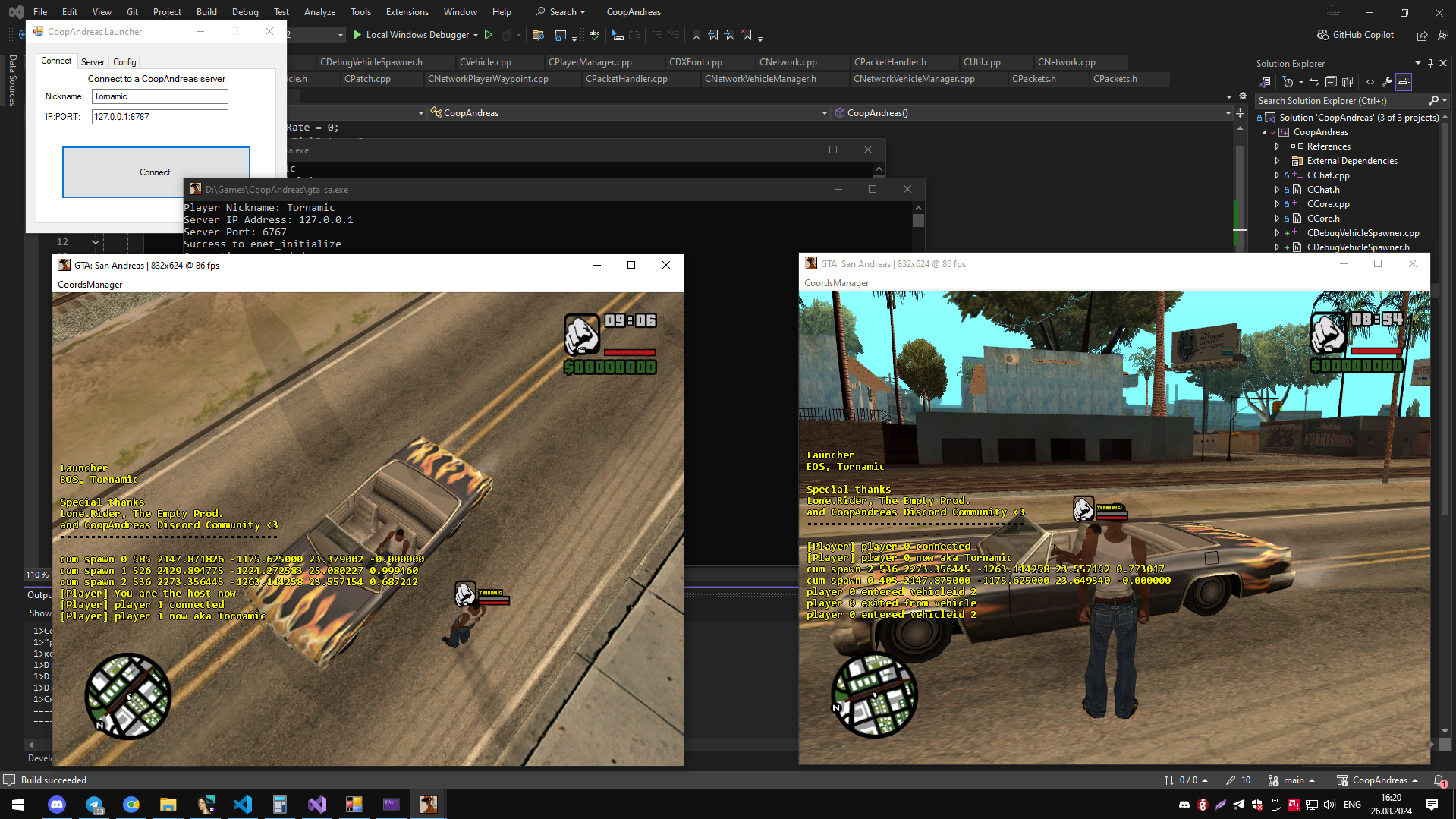Toggle Preview Selected Items icon in Solution Explorer

coord(1404,82)
